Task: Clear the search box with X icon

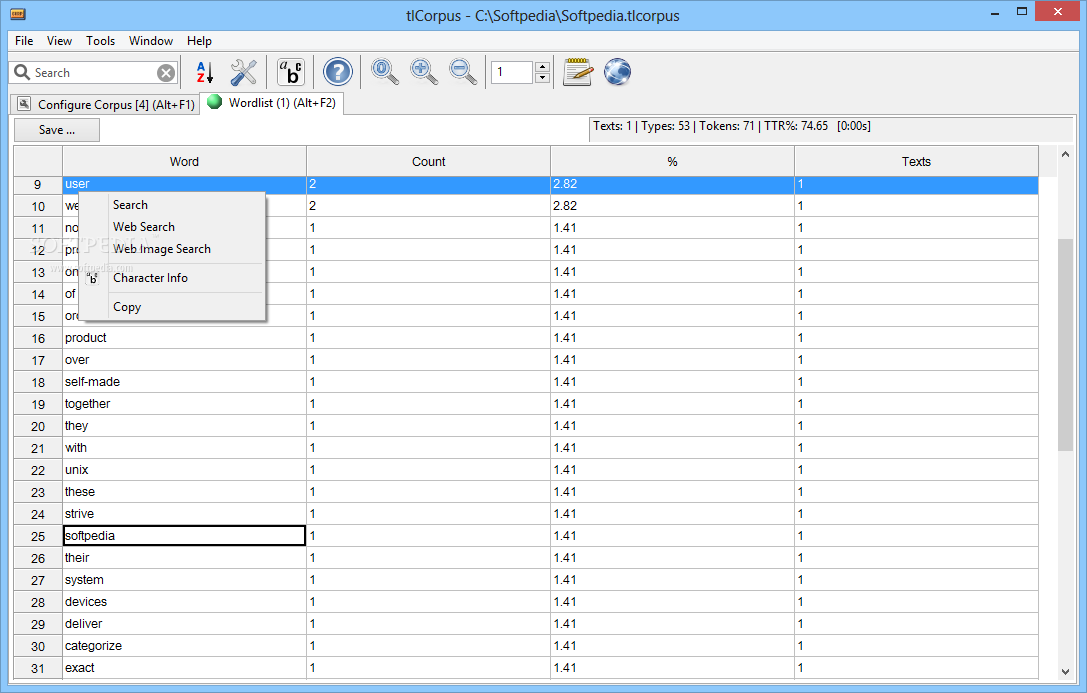Action: click(x=166, y=73)
